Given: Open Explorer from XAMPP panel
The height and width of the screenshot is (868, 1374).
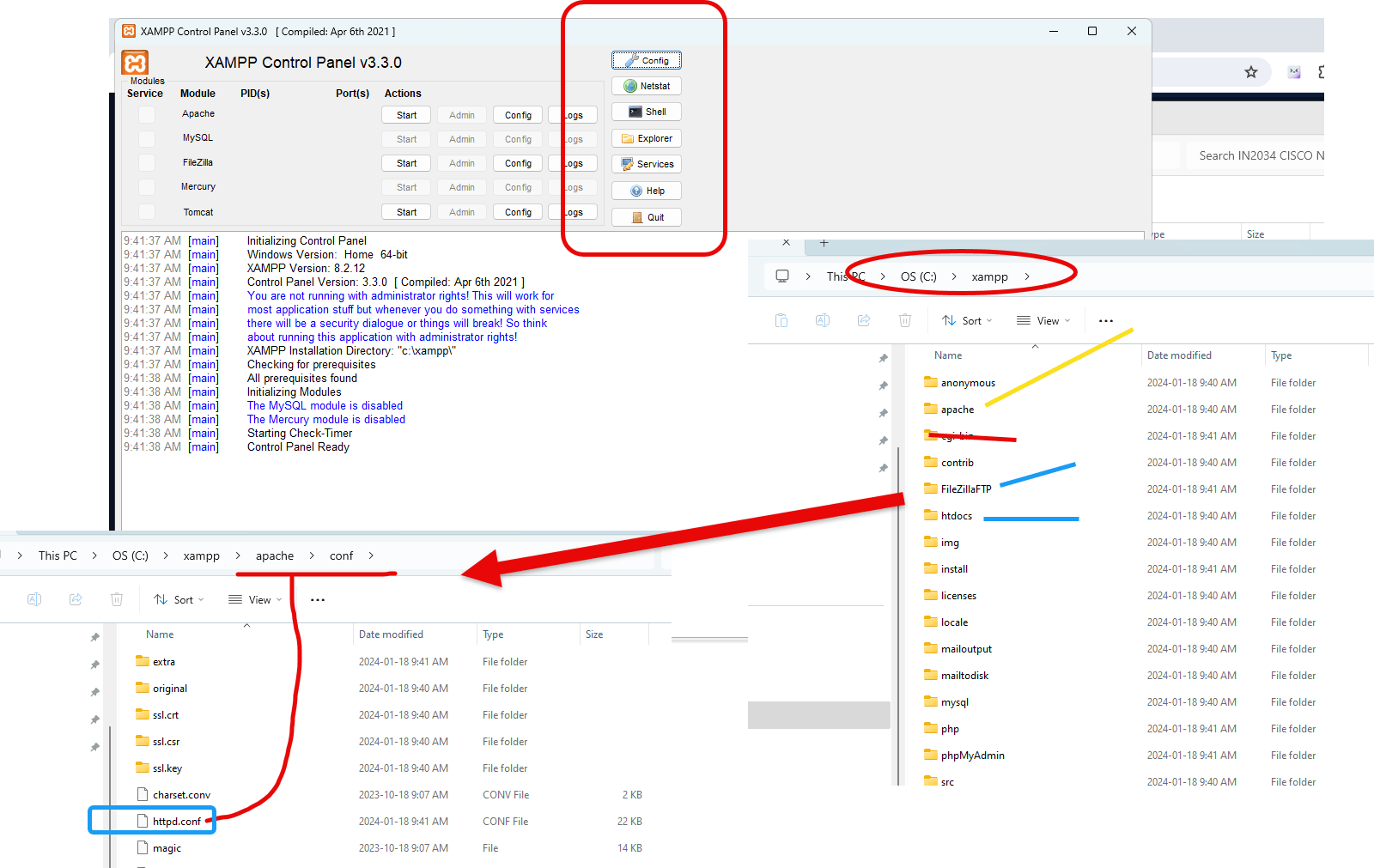Looking at the screenshot, I should [647, 138].
